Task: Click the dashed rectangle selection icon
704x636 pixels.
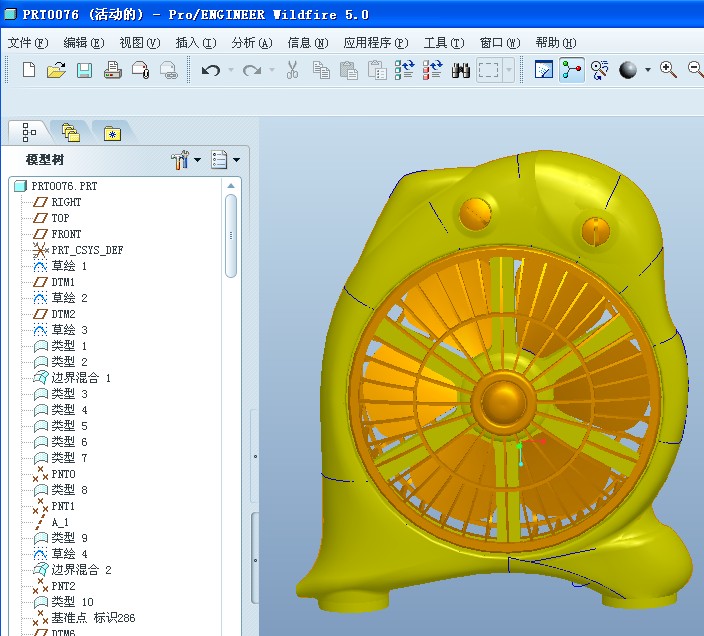Action: (x=488, y=70)
